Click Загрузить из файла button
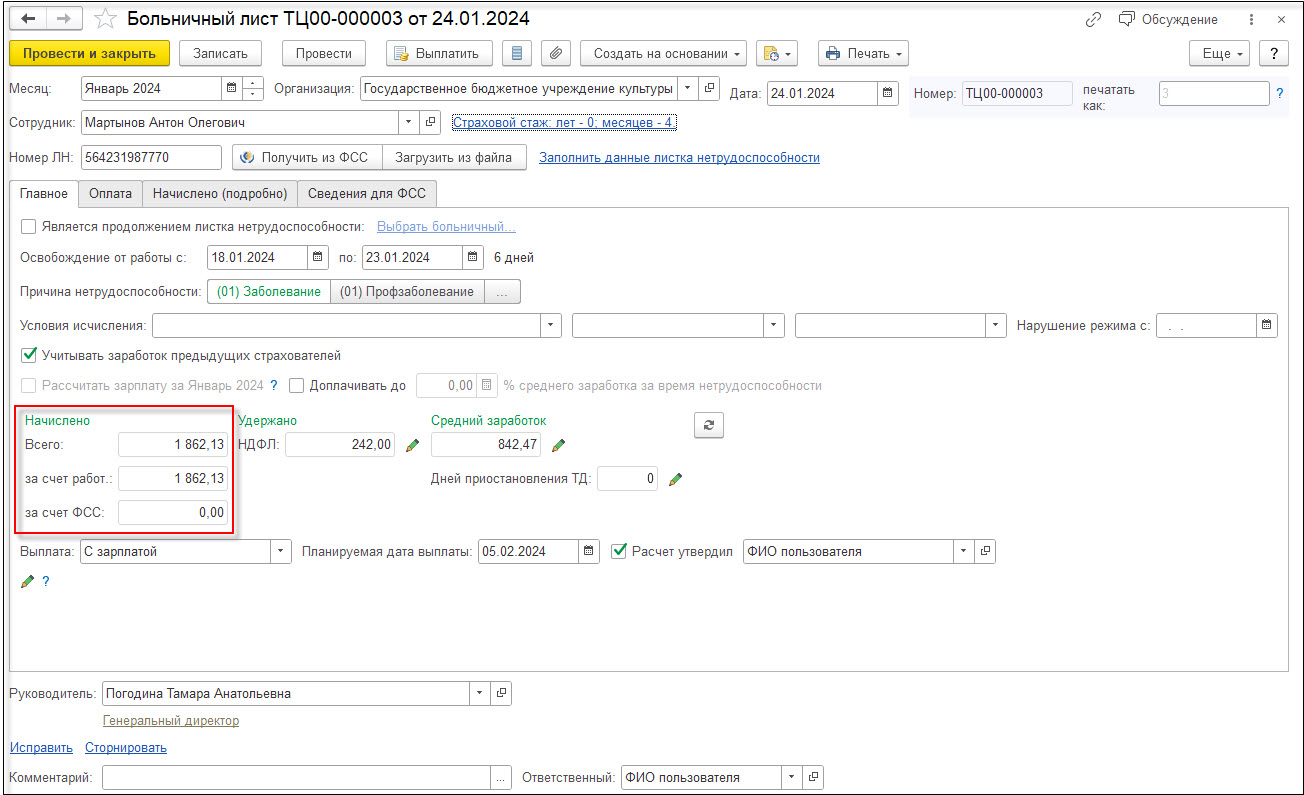Image resolution: width=1304 pixels, height=795 pixels. (x=454, y=157)
